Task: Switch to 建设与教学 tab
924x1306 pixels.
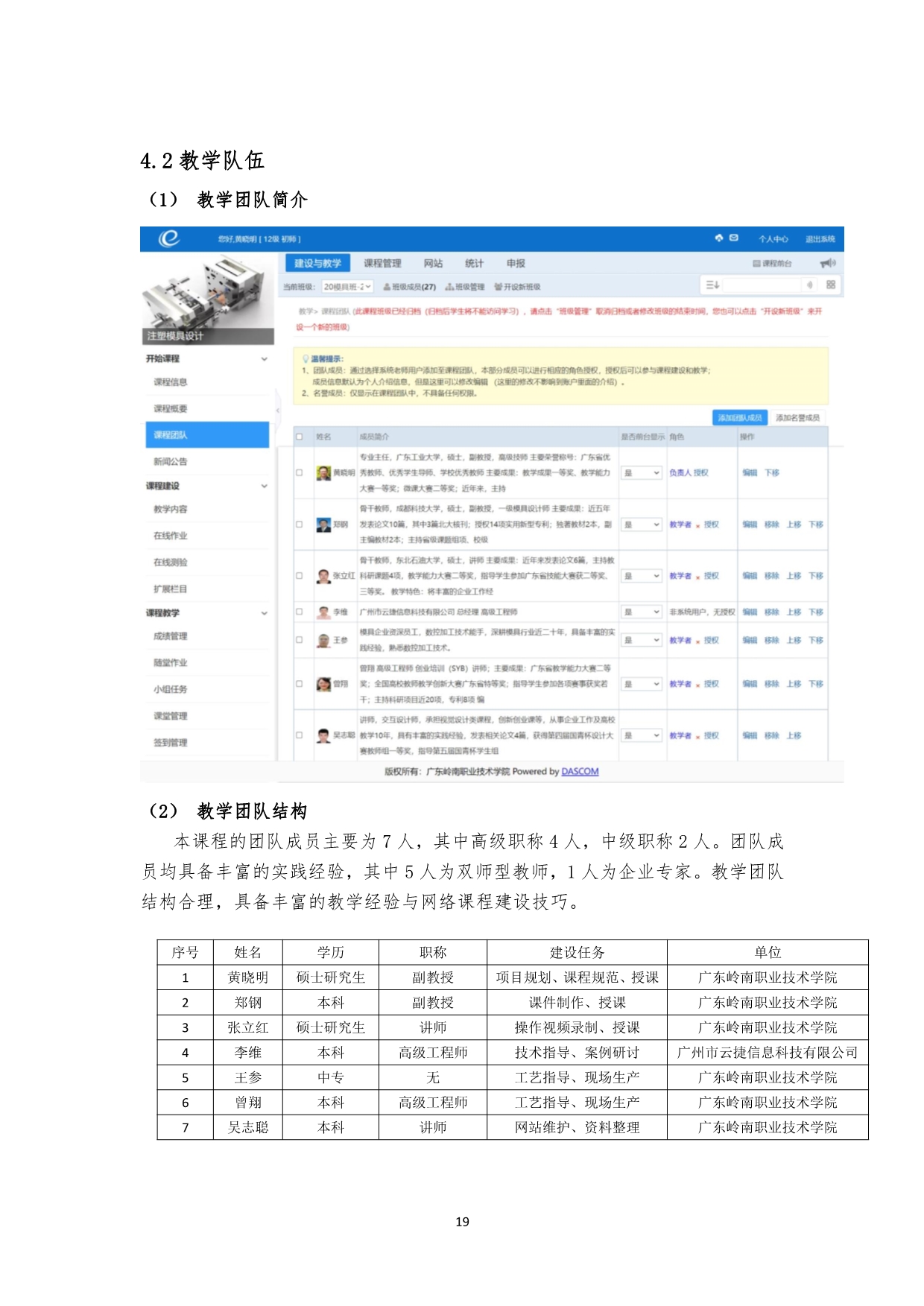Action: click(x=317, y=263)
